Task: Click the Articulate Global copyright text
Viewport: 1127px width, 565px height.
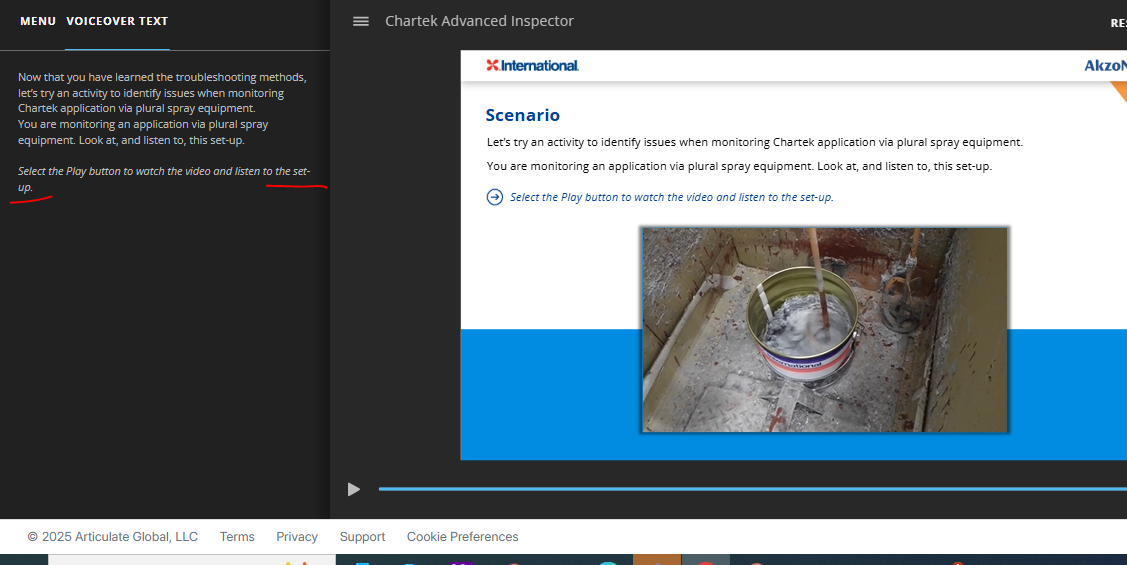Action: pos(113,537)
